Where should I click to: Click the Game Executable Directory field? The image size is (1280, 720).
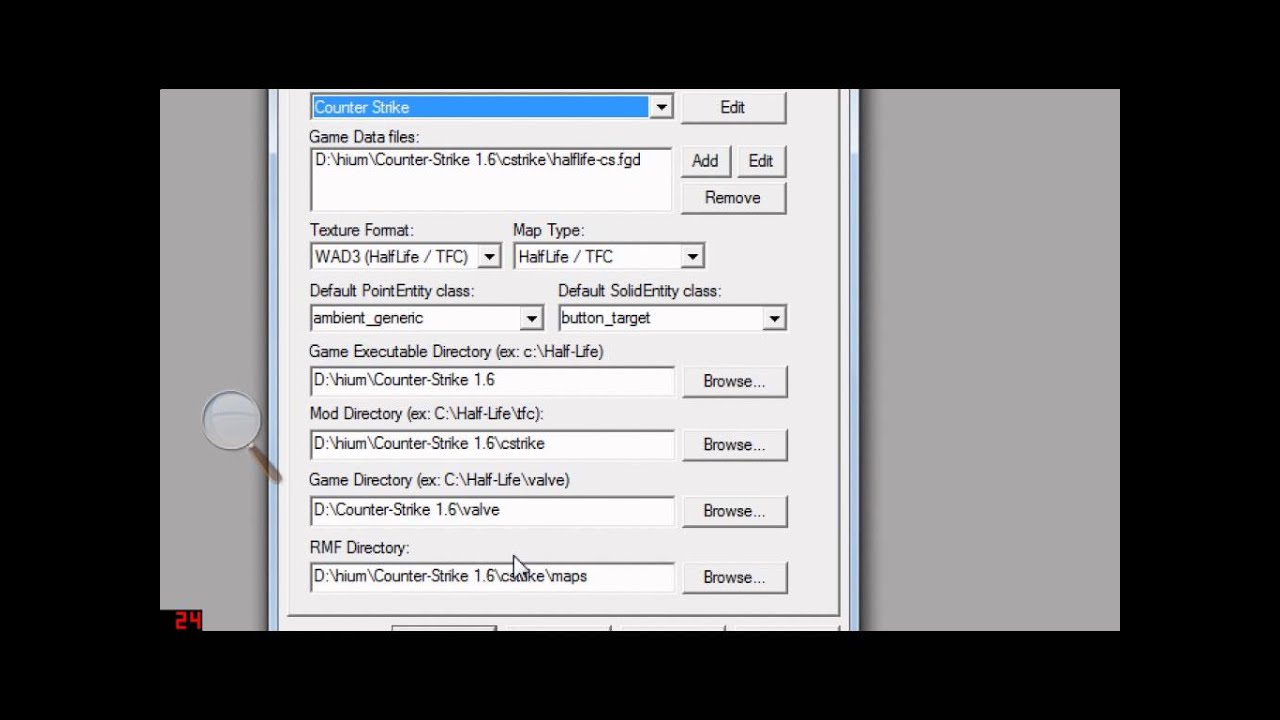point(492,381)
